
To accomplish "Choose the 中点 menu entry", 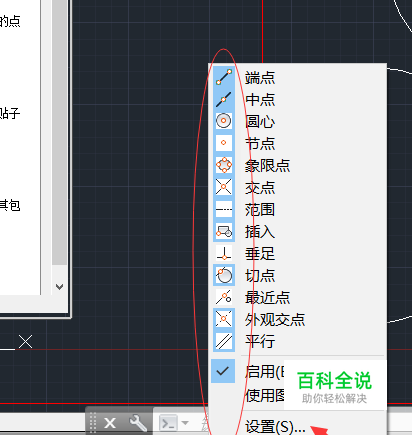I will [x=260, y=100].
